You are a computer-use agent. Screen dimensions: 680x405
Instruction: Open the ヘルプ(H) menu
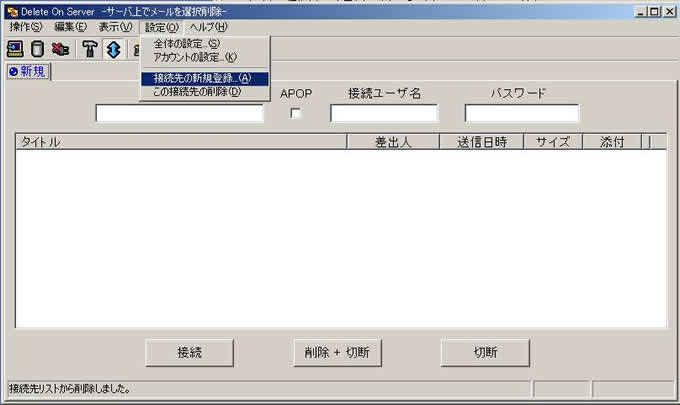208,27
